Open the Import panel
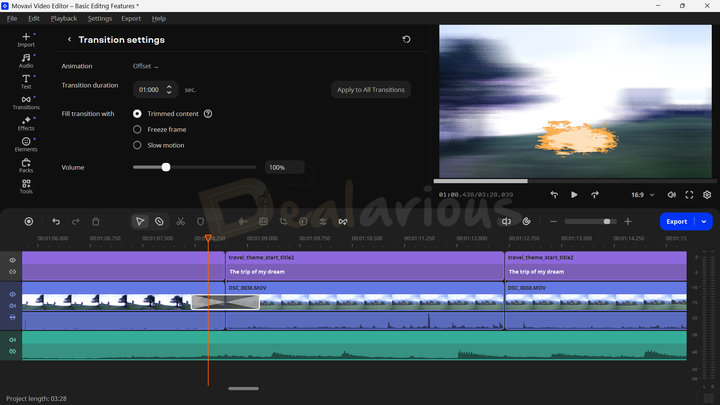The width and height of the screenshot is (720, 405). (26, 40)
